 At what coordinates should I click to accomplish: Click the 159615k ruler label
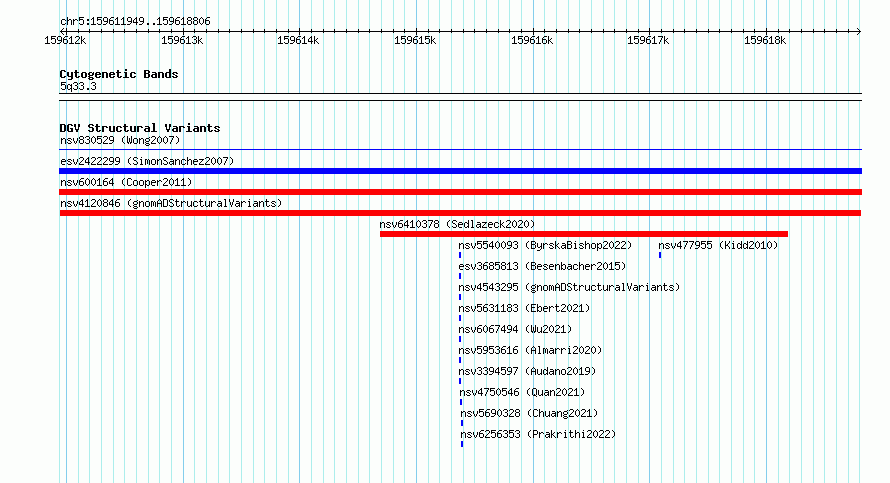tap(415, 40)
